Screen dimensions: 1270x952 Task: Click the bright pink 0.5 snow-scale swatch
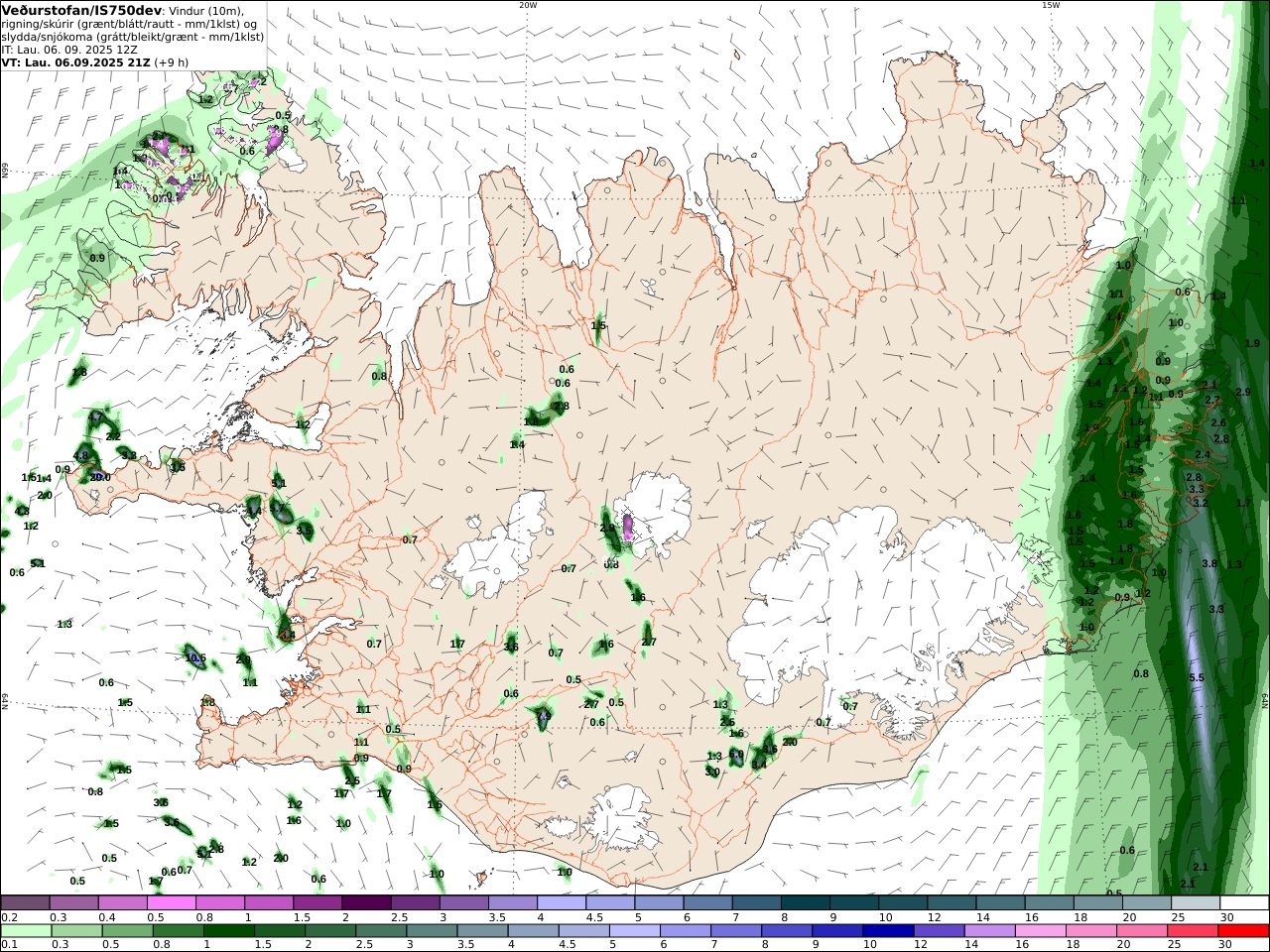[172, 903]
